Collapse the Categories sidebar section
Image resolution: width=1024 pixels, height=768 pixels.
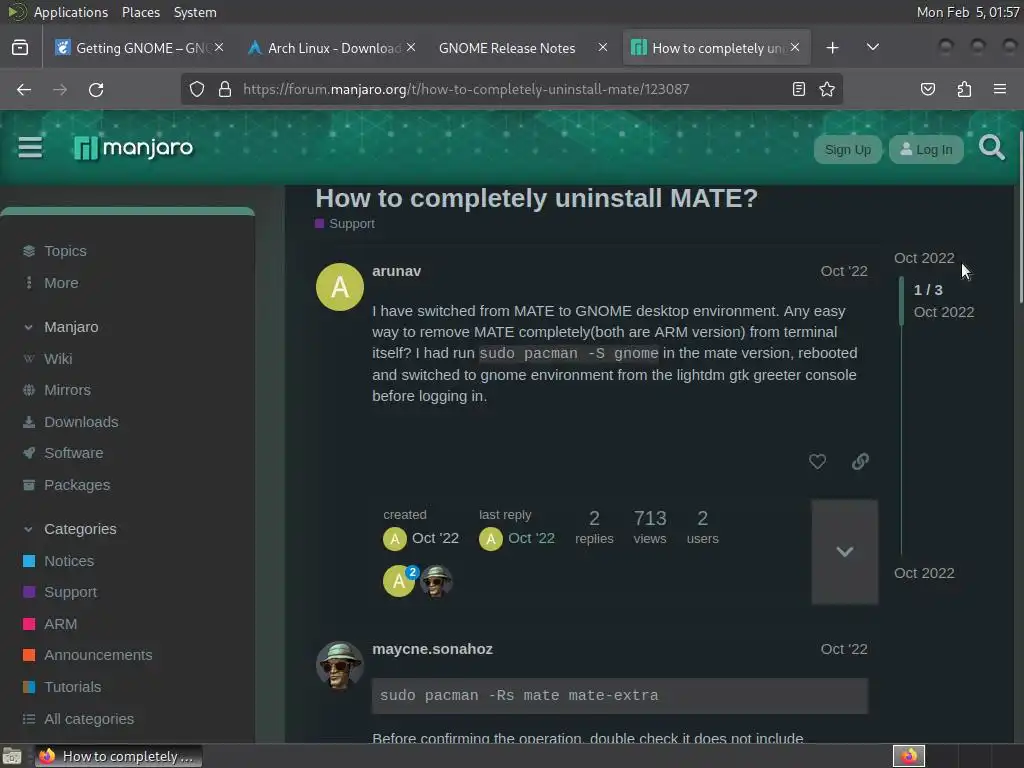click(x=28, y=529)
